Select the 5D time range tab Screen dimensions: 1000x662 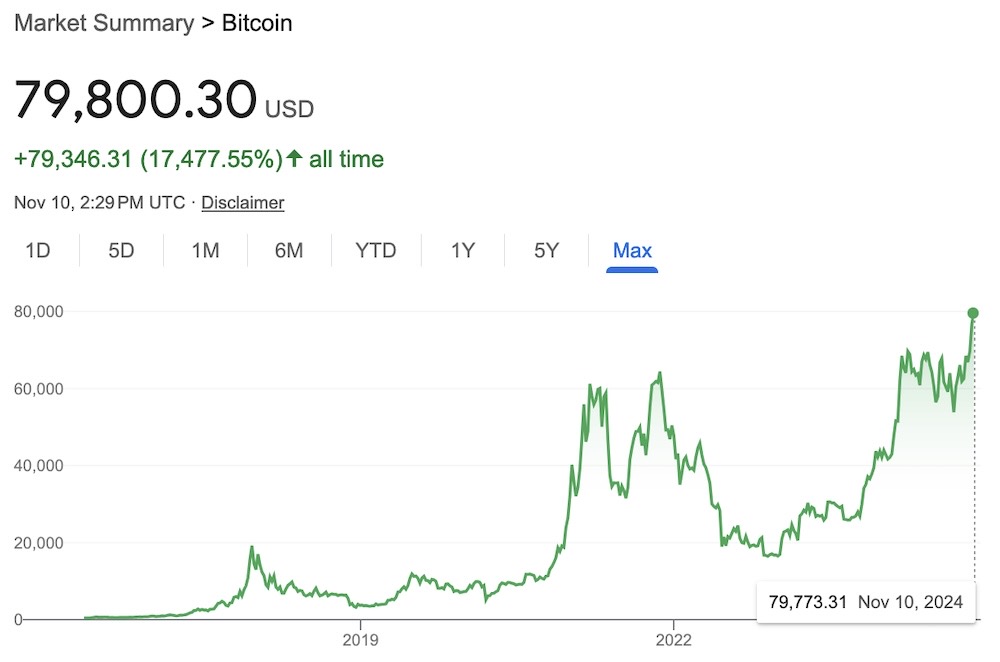coord(120,251)
